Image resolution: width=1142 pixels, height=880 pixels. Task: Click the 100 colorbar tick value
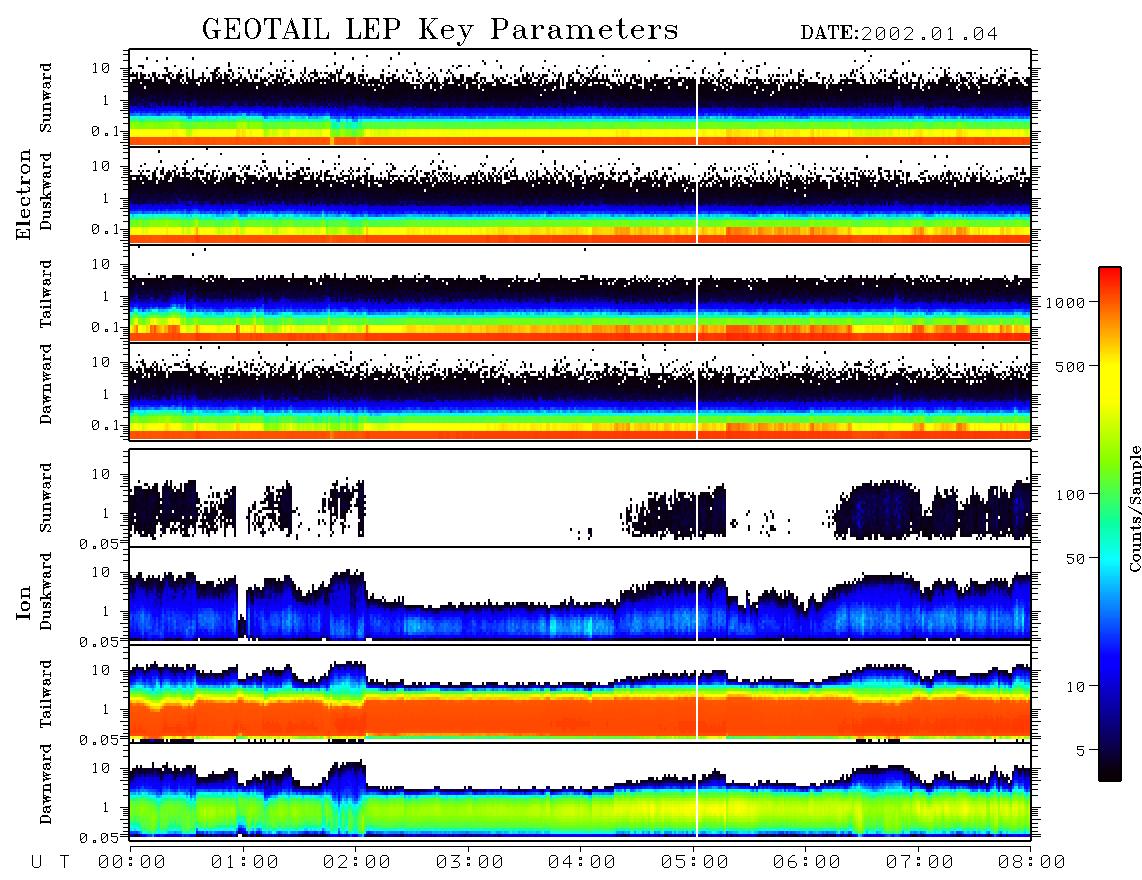click(1070, 495)
